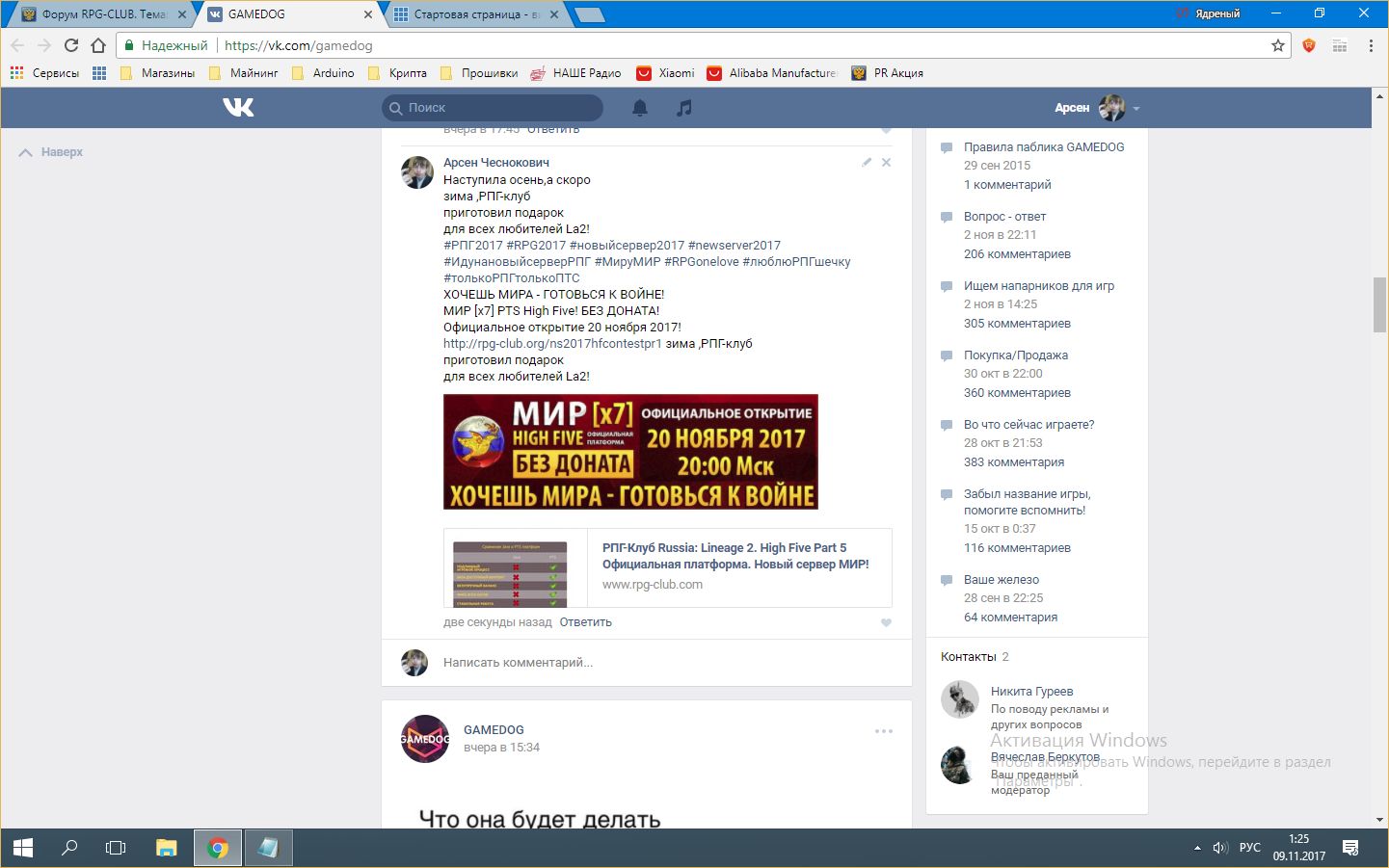Edit Арсен Чеснокович's comment with pencil icon
Viewport: 1389px width, 868px height.
pyautogui.click(x=867, y=162)
